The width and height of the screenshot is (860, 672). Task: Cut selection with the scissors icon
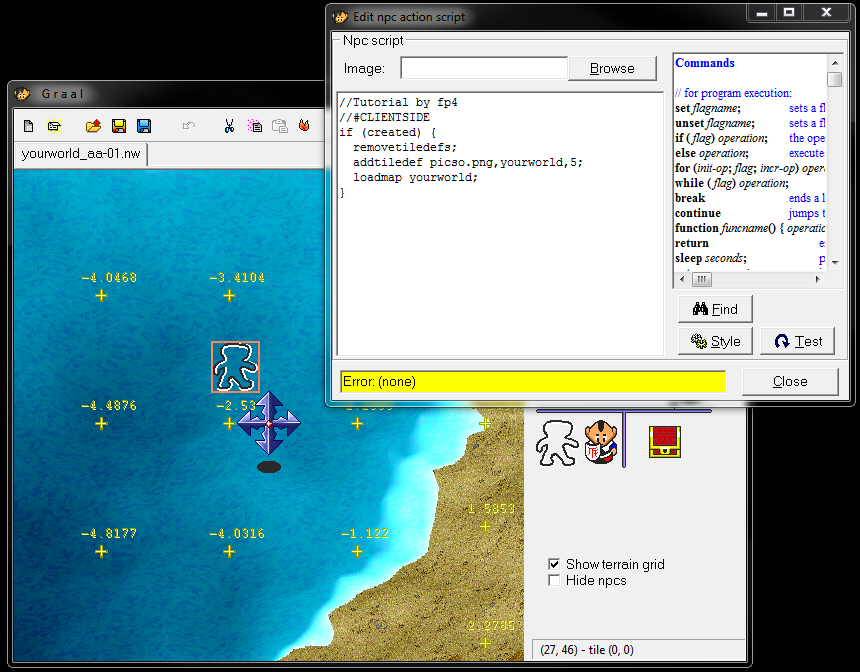[229, 126]
